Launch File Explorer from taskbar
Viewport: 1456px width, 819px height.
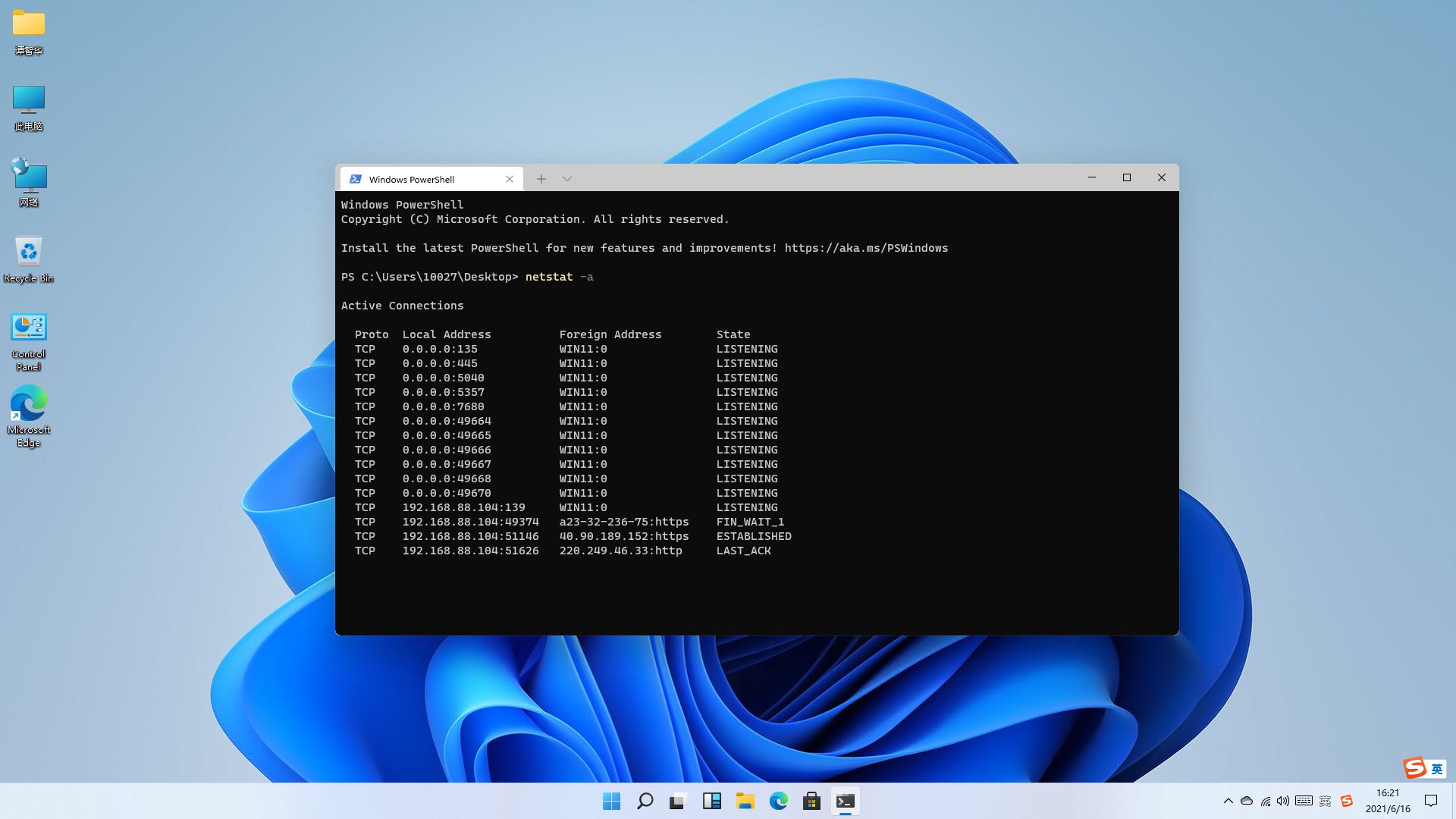[745, 801]
